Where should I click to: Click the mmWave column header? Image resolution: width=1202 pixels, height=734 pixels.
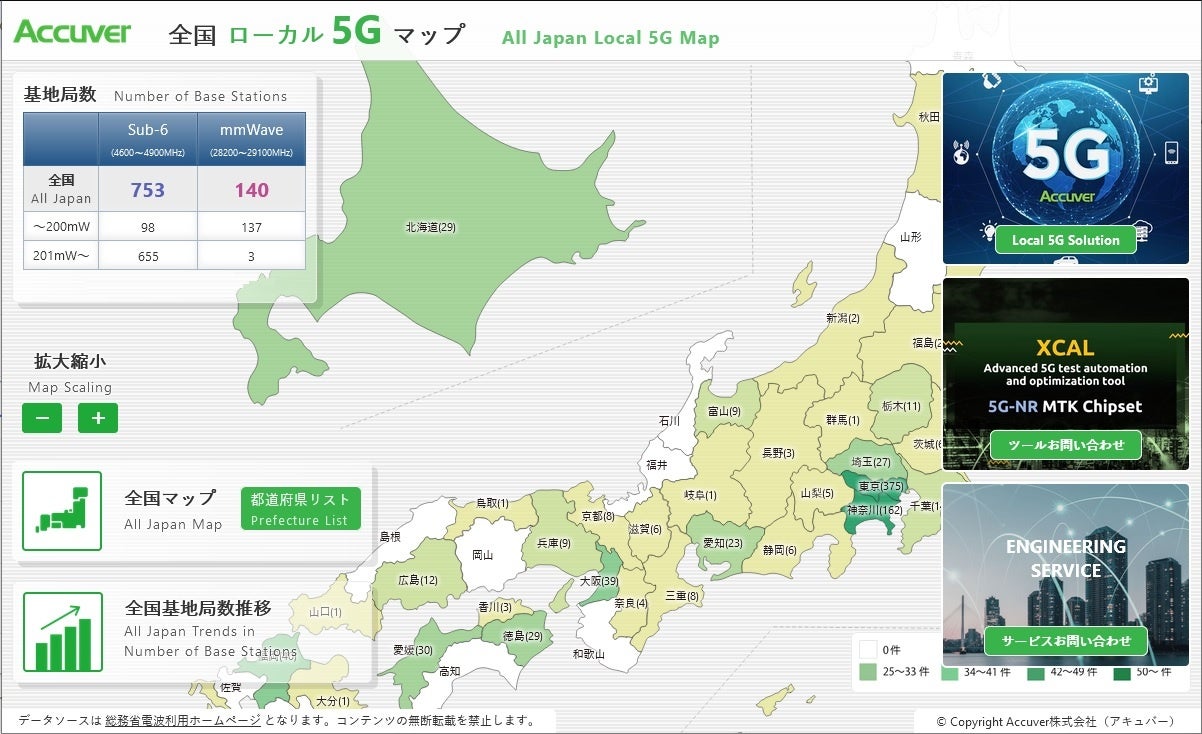252,139
